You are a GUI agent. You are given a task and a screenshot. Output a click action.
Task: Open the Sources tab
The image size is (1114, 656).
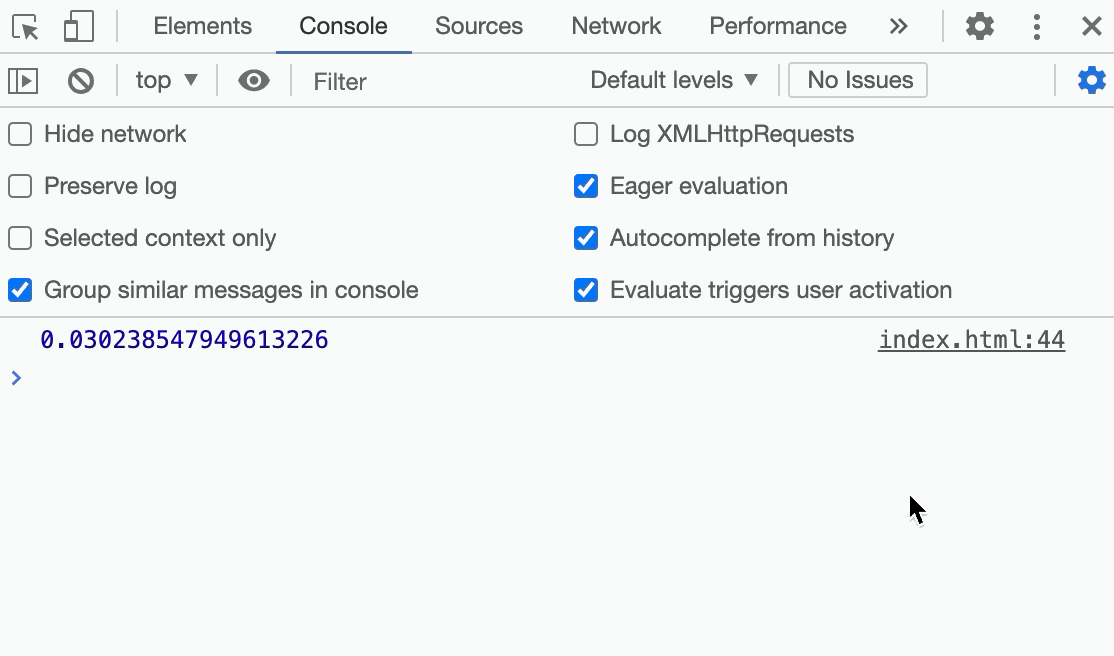(479, 26)
